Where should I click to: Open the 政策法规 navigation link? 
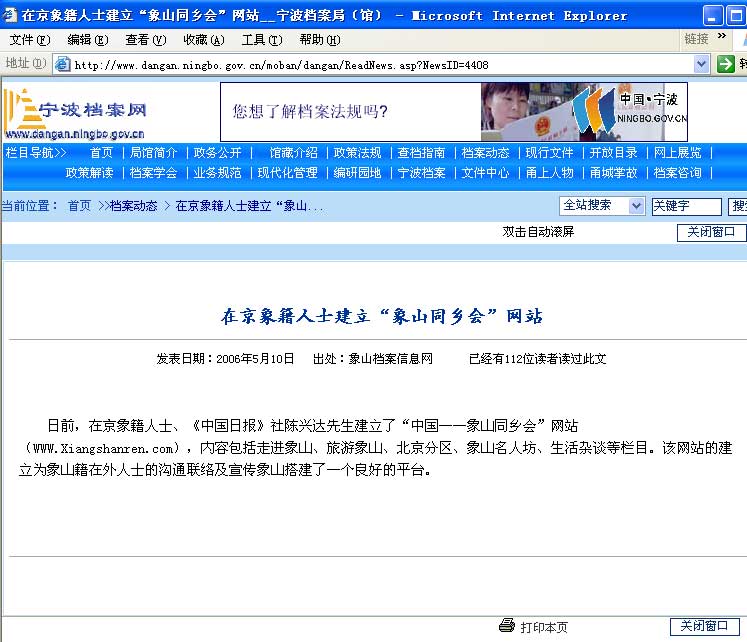pos(357,153)
